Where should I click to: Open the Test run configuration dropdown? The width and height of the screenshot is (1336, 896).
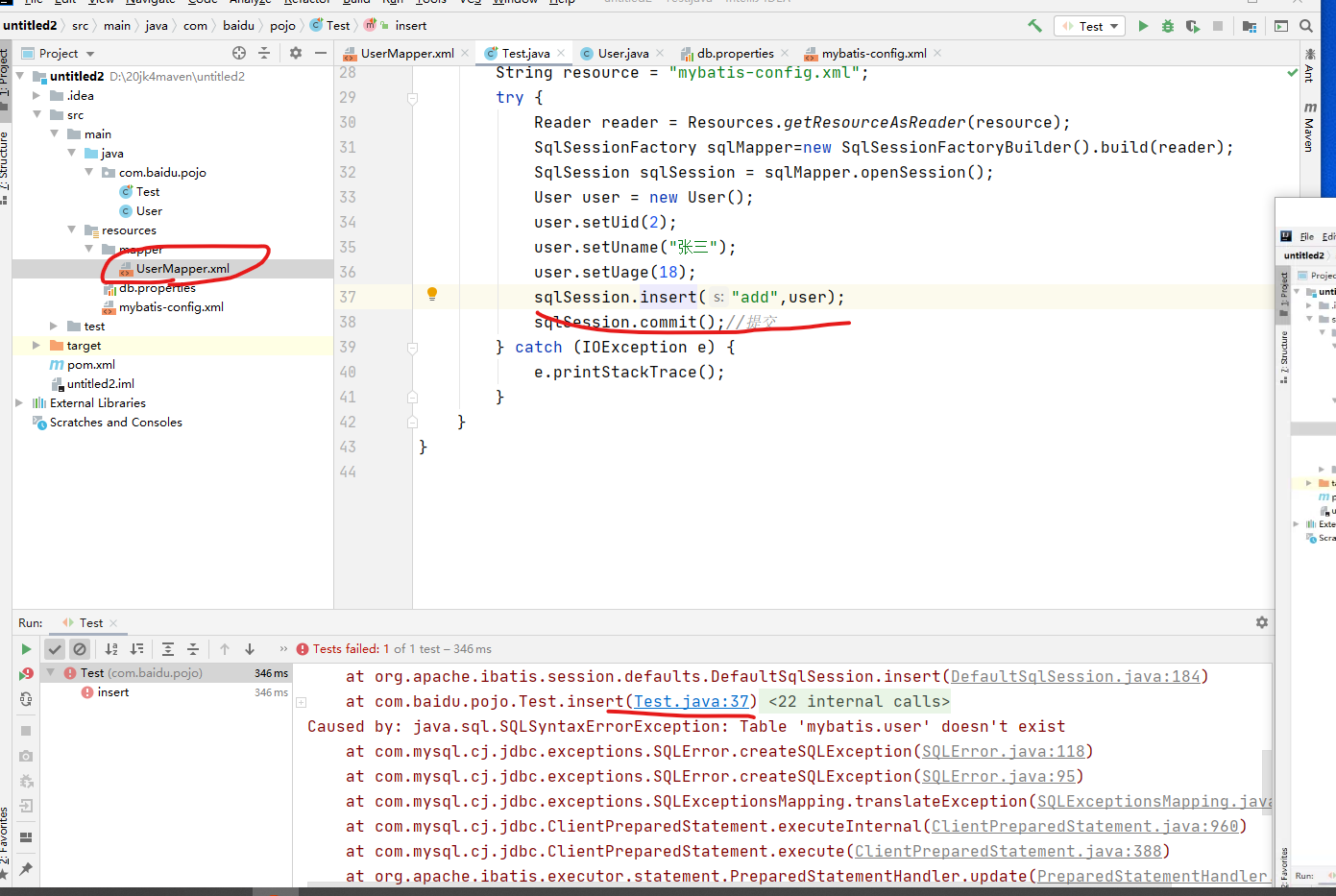tap(1089, 26)
